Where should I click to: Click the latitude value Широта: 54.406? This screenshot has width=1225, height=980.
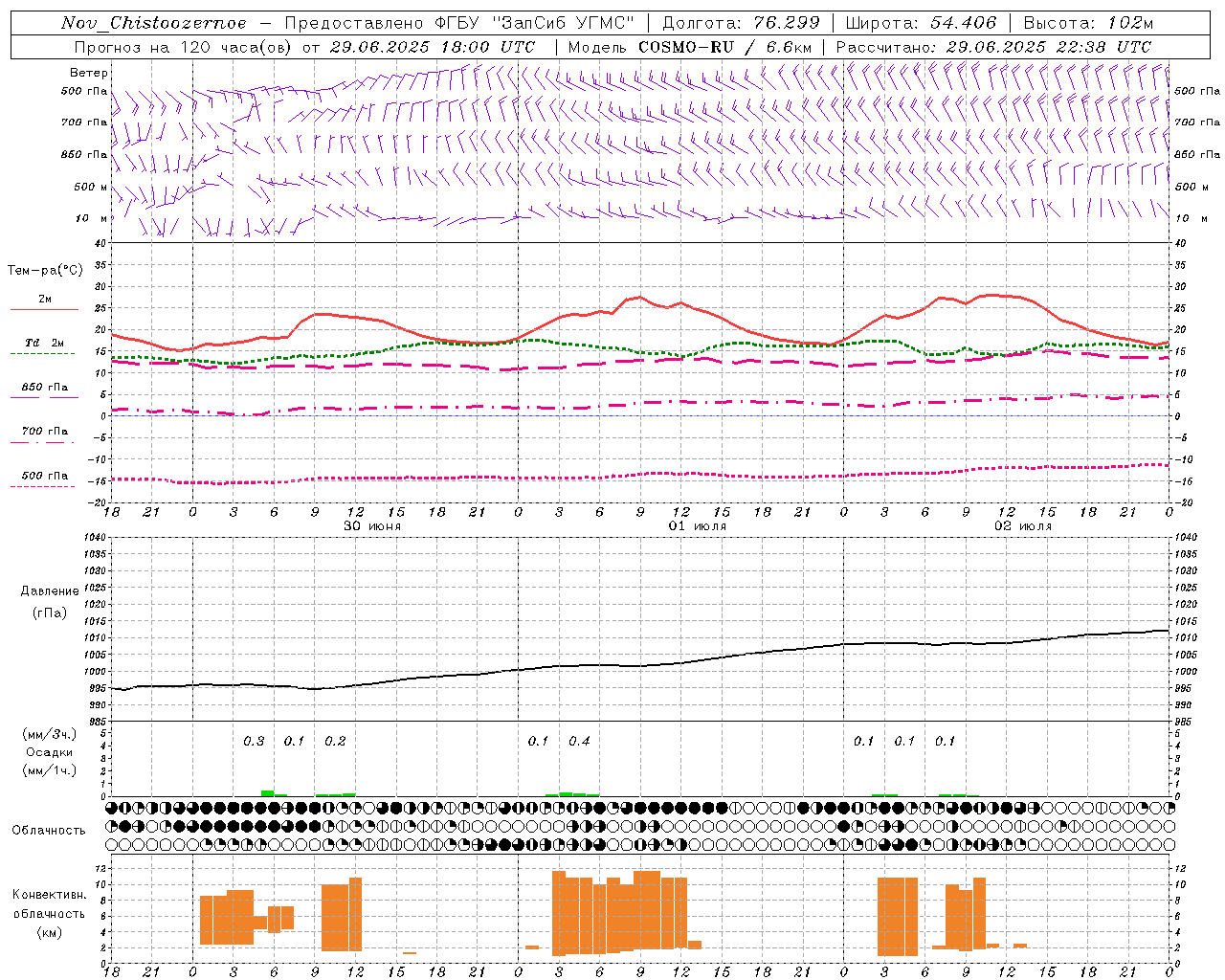[921, 23]
